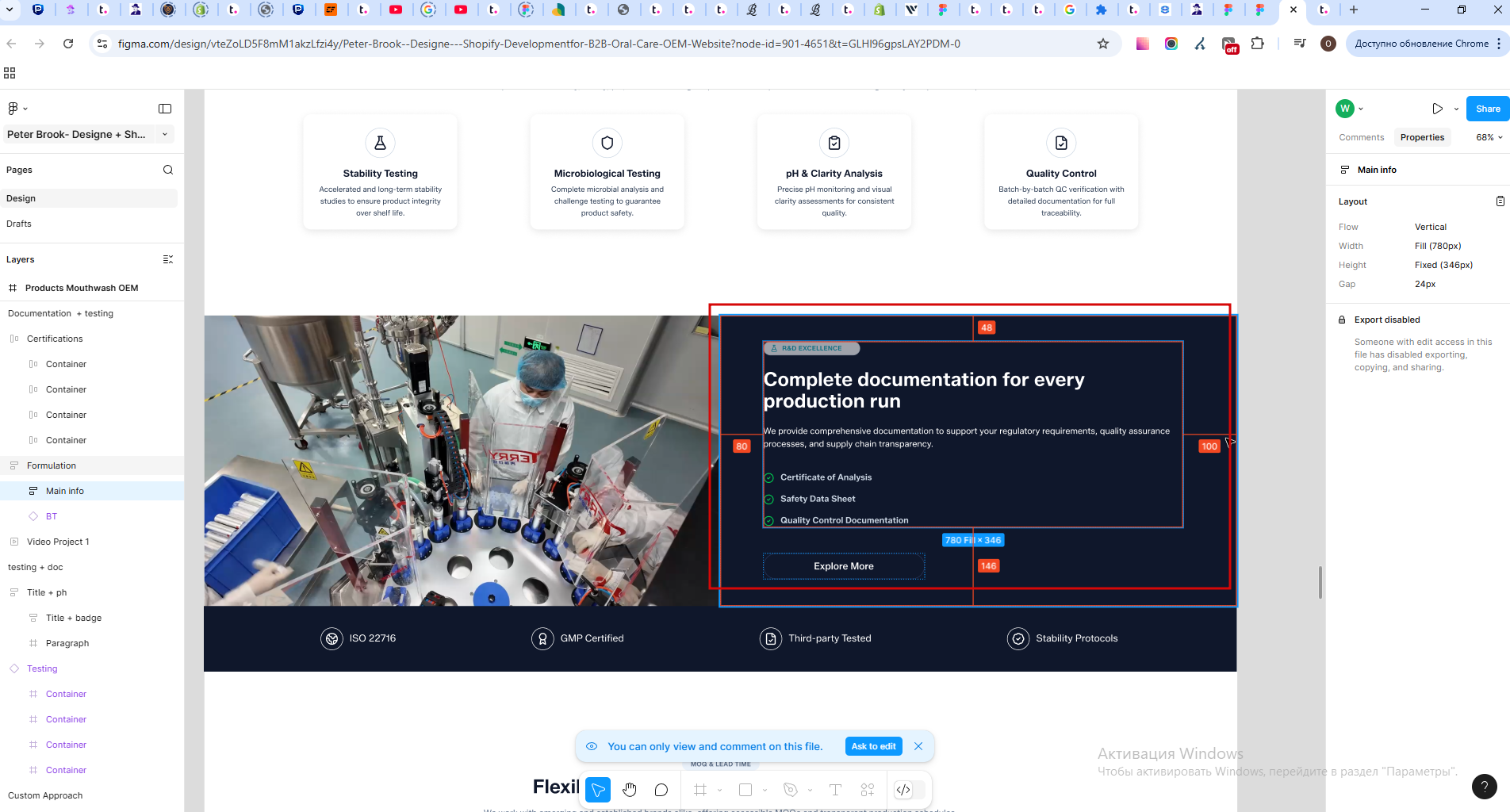Open shape tool options dropdown
Viewport: 1510px width, 812px height.
tap(765, 791)
